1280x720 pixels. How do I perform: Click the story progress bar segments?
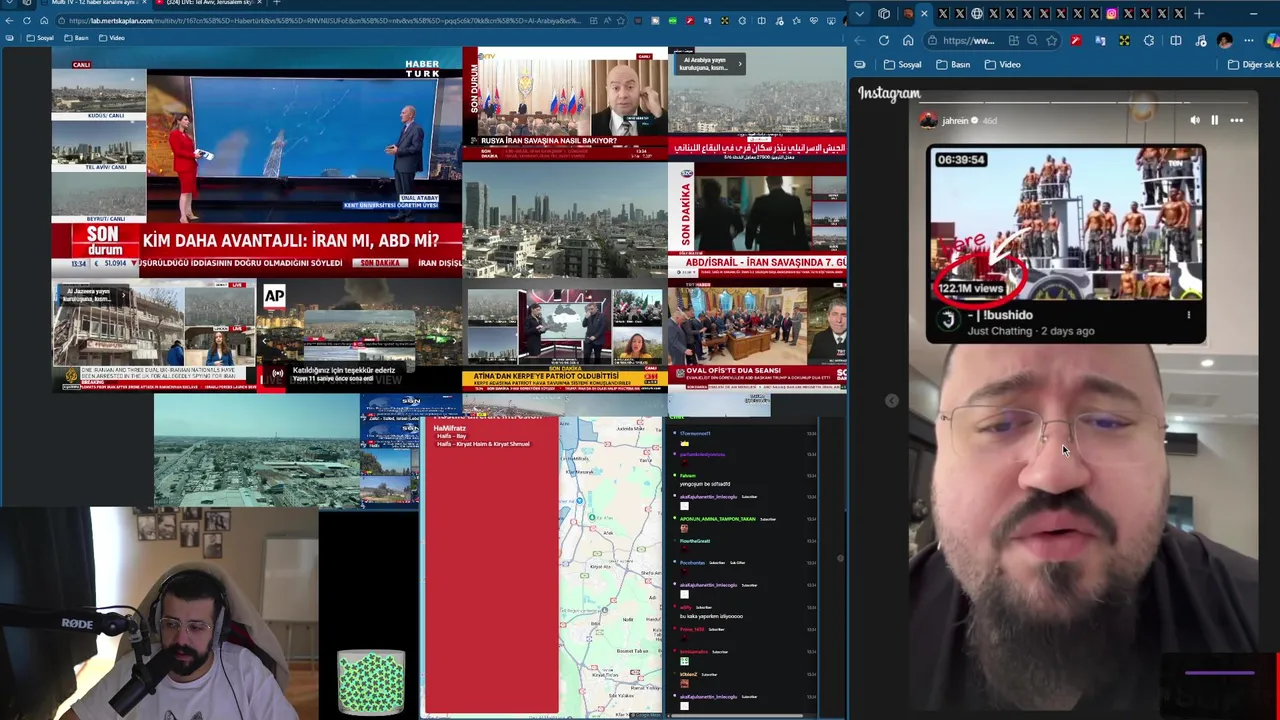point(1085,102)
